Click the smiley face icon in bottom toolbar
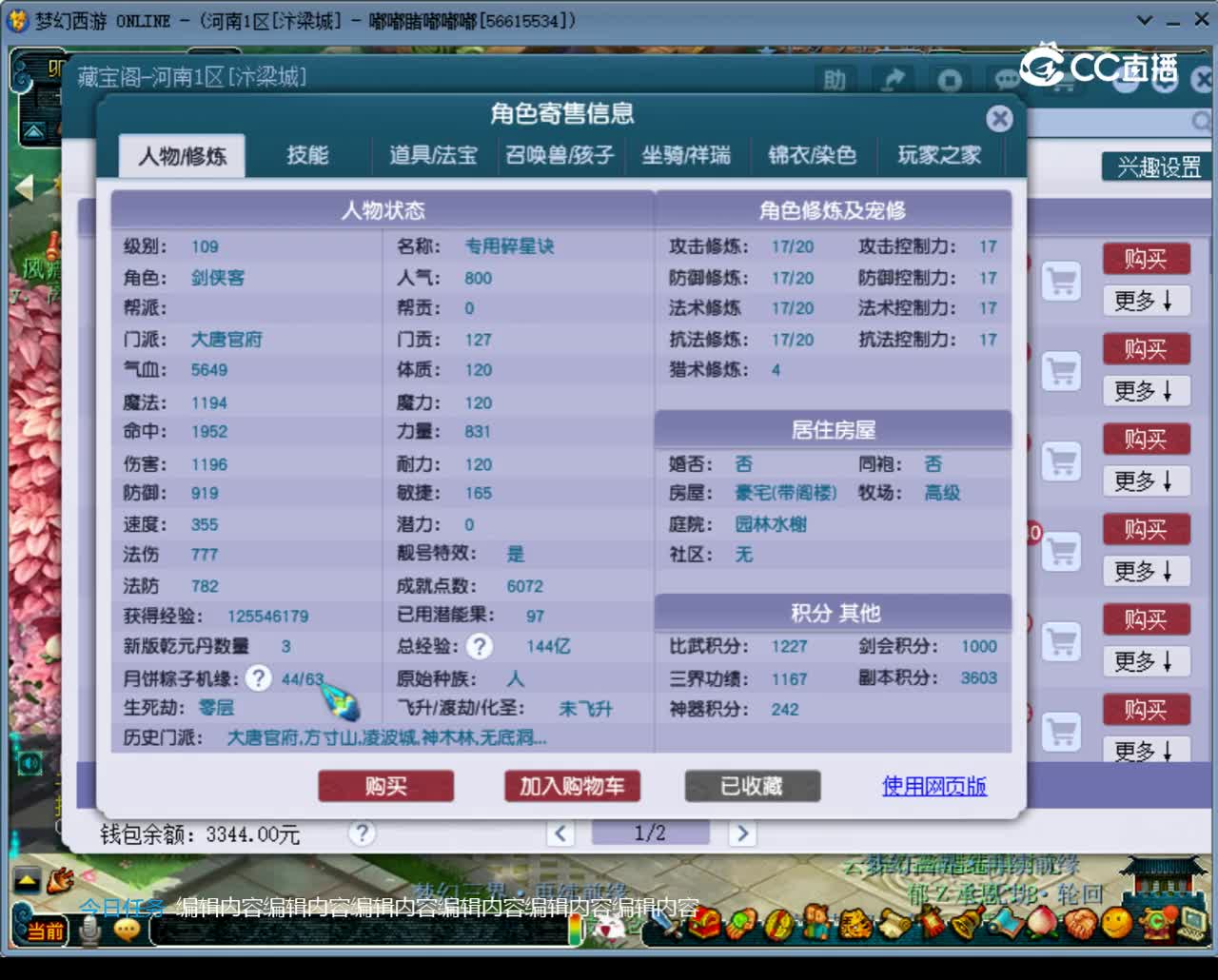 [x=1117, y=923]
